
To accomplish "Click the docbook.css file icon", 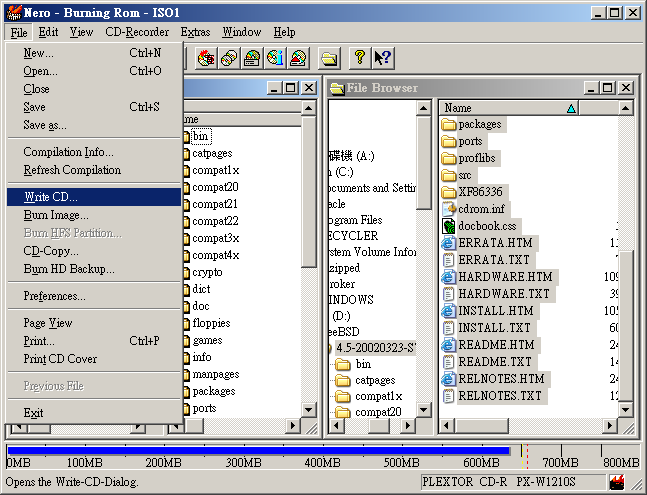I will pyautogui.click(x=449, y=226).
